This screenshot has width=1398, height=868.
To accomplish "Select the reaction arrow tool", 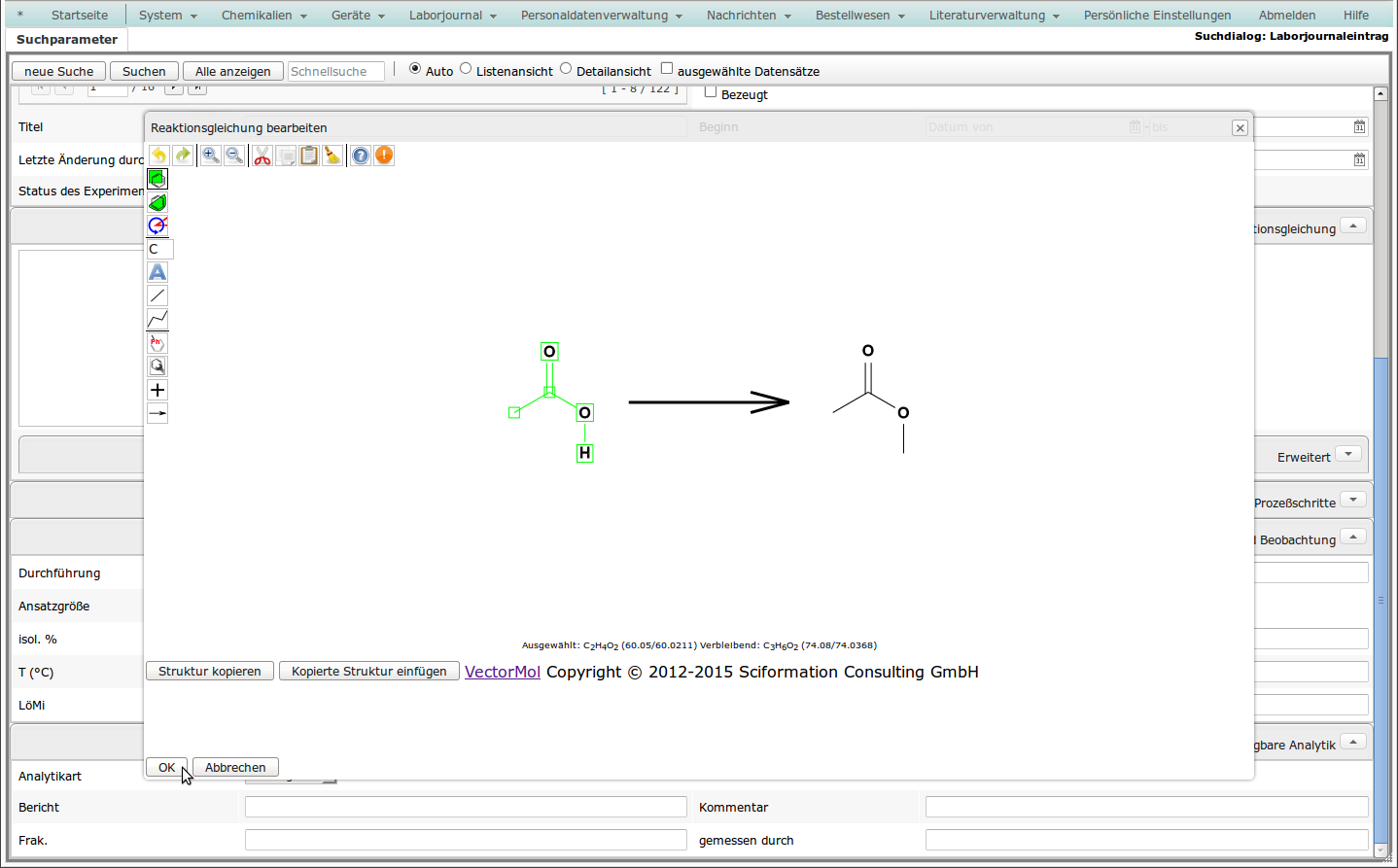I will coord(157,413).
